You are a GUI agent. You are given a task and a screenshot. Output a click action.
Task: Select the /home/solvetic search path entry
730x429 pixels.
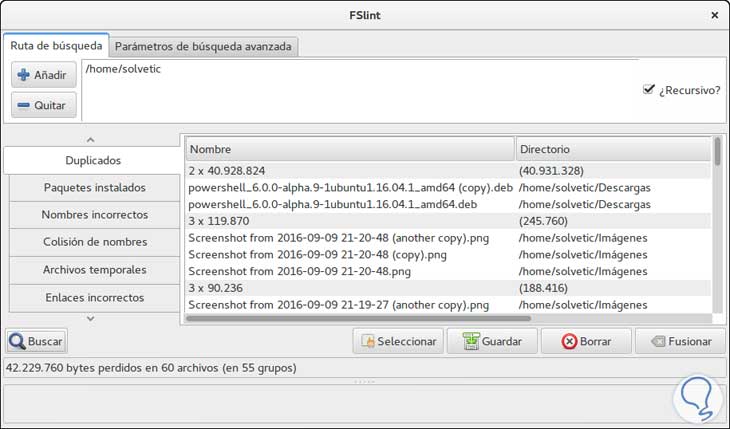[123, 69]
